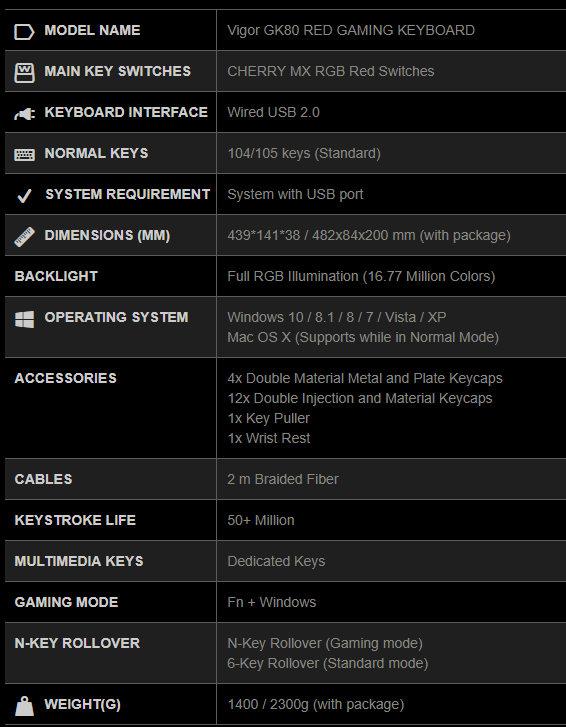This screenshot has width=566, height=727.
Task: Select the Vigor GK80 RED GAMING KEYBOARD text
Action: (x=351, y=30)
